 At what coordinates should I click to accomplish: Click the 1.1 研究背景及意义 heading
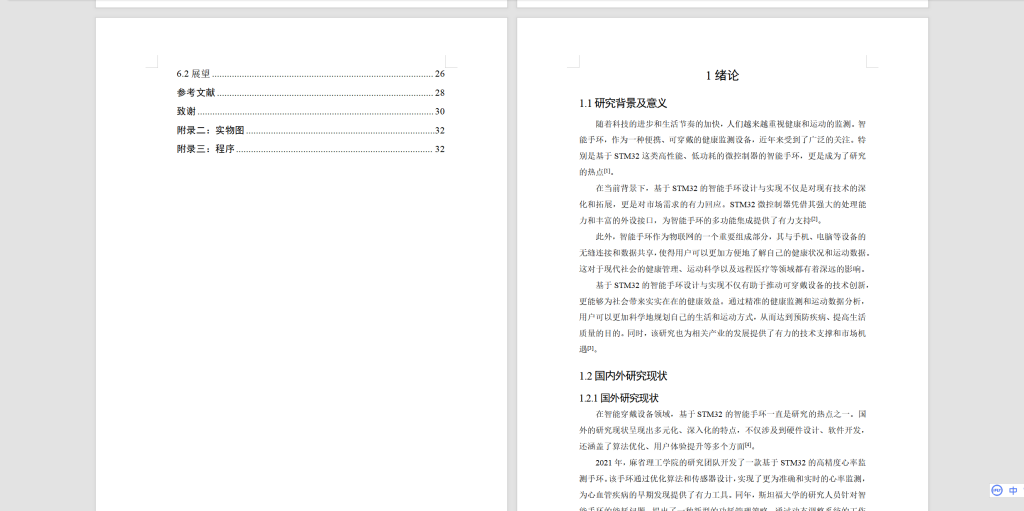[623, 103]
